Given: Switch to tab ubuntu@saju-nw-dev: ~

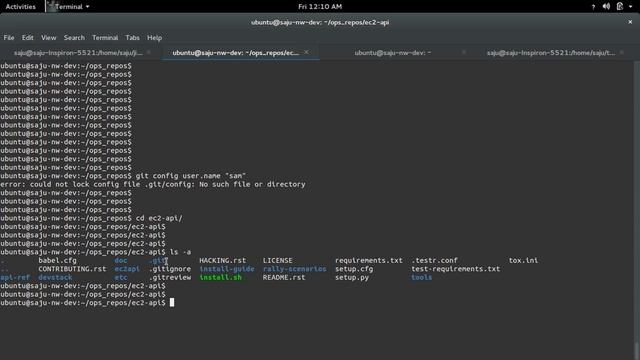Looking at the screenshot, I should [393, 53].
